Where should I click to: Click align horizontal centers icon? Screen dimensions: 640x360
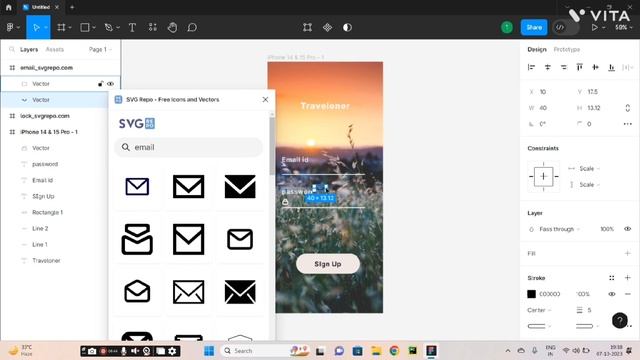pyautogui.click(x=547, y=67)
